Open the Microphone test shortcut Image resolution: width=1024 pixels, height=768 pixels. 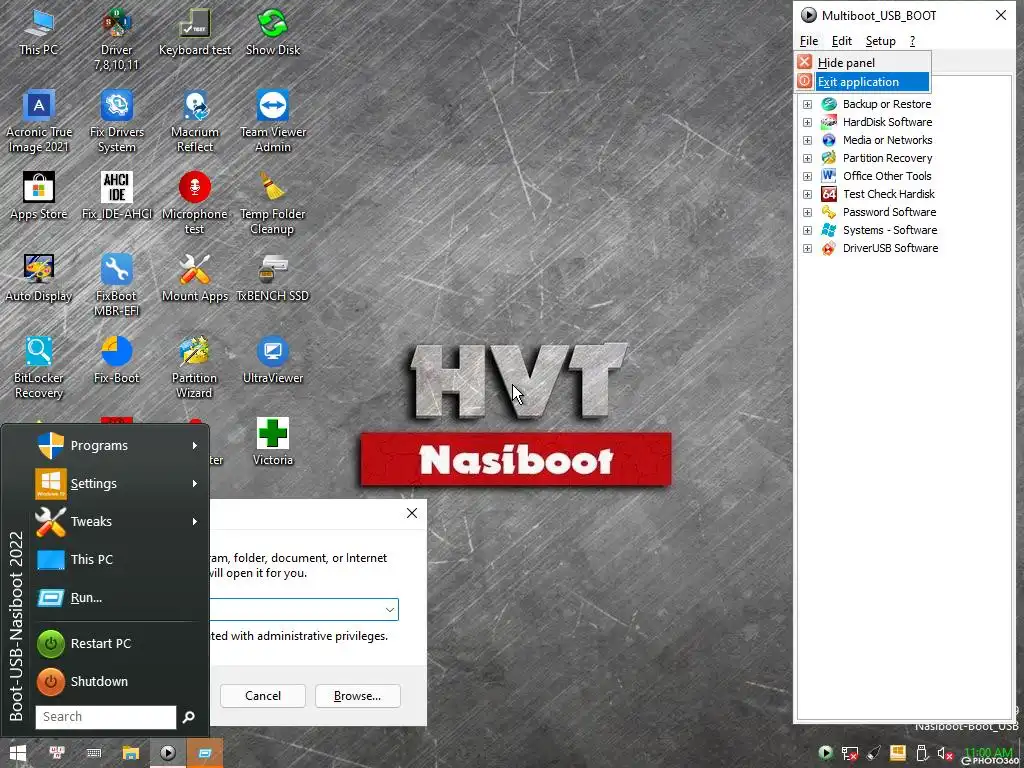pos(195,204)
